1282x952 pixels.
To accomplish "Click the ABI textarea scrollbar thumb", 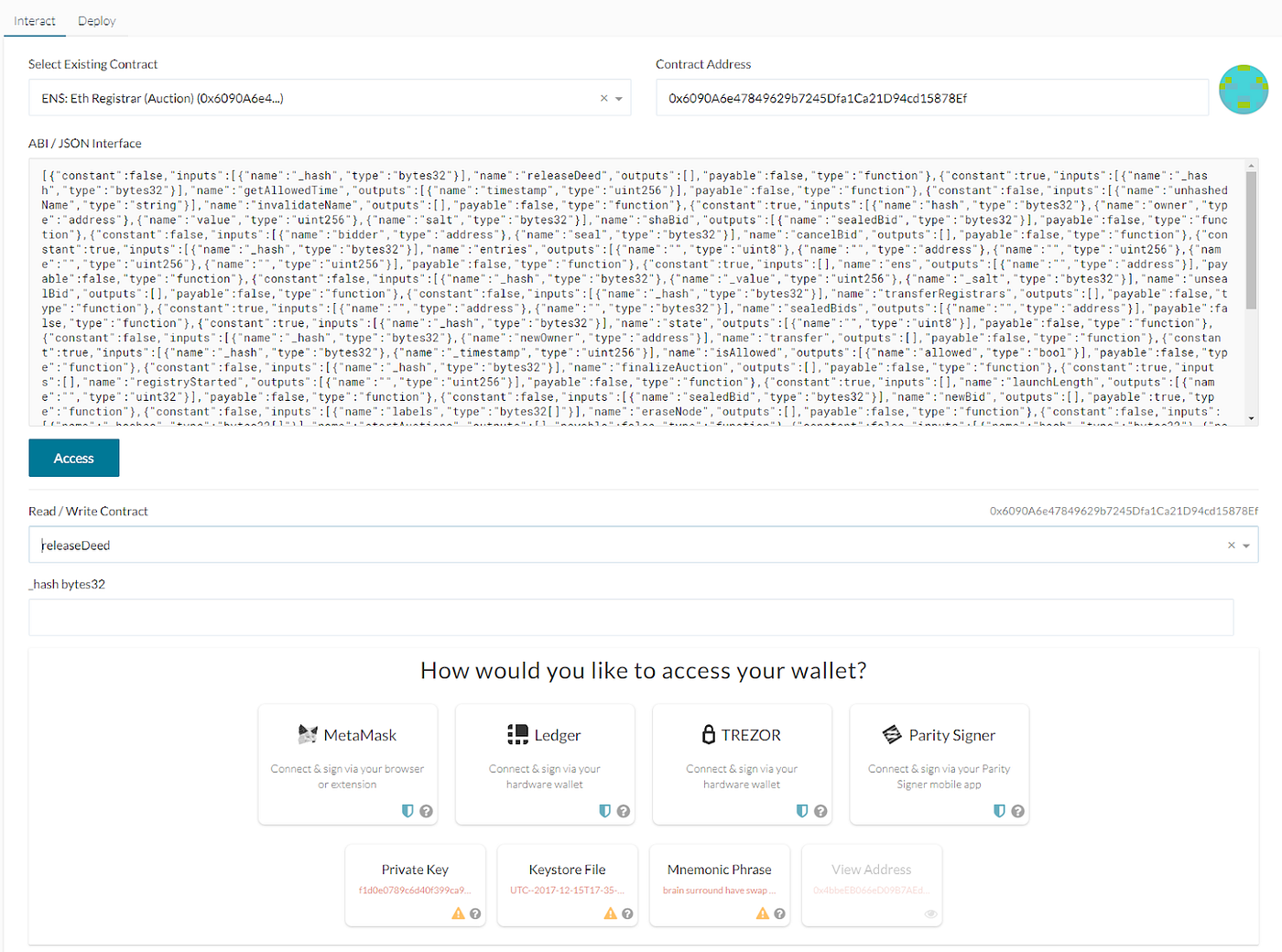I will [1251, 240].
